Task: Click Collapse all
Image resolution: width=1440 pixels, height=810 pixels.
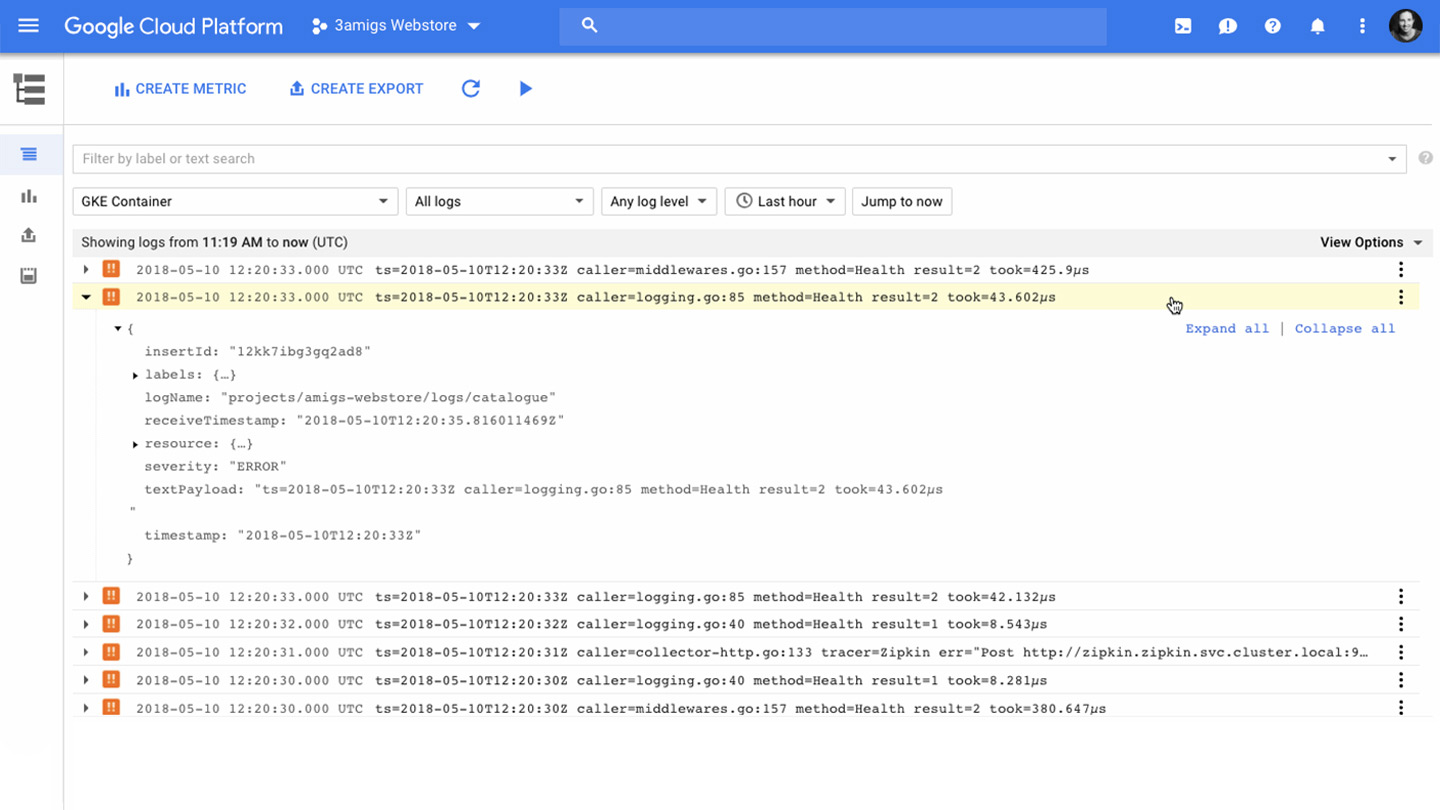Action: tap(1345, 328)
